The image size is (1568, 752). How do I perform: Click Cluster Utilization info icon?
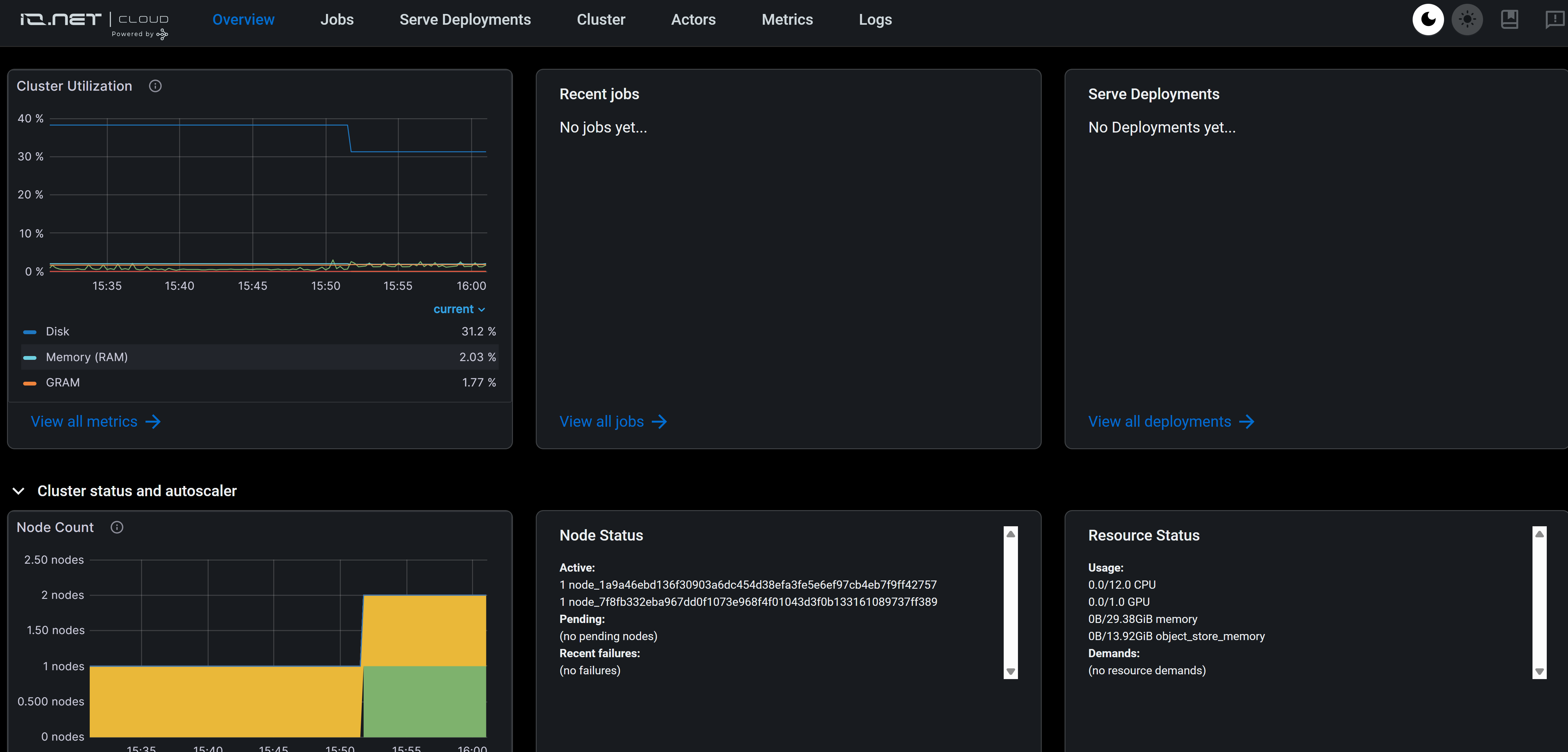point(155,86)
